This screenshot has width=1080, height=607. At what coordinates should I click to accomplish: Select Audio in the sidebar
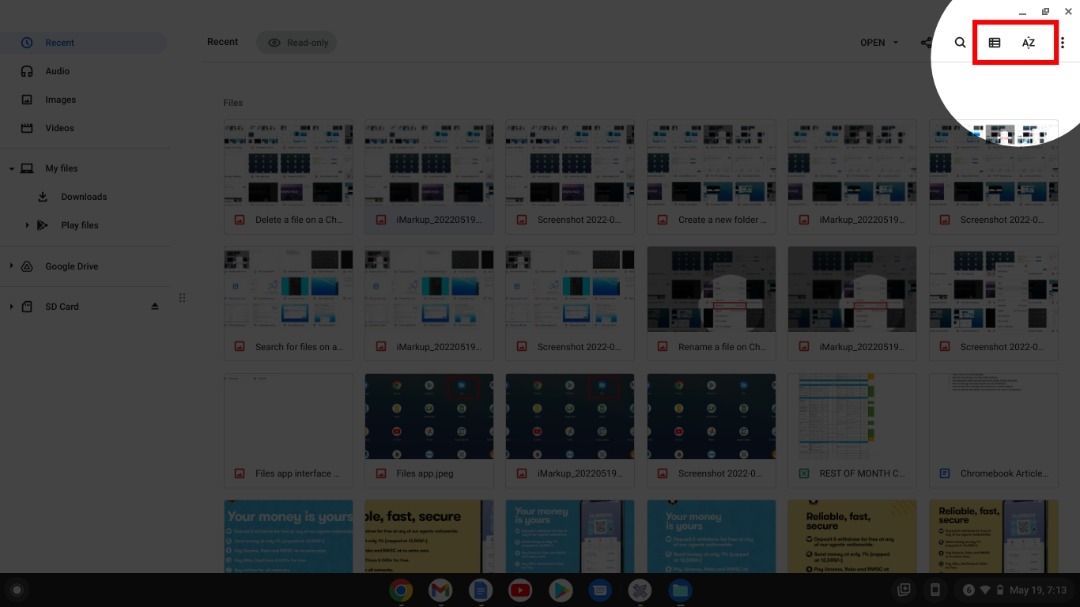coord(83,71)
